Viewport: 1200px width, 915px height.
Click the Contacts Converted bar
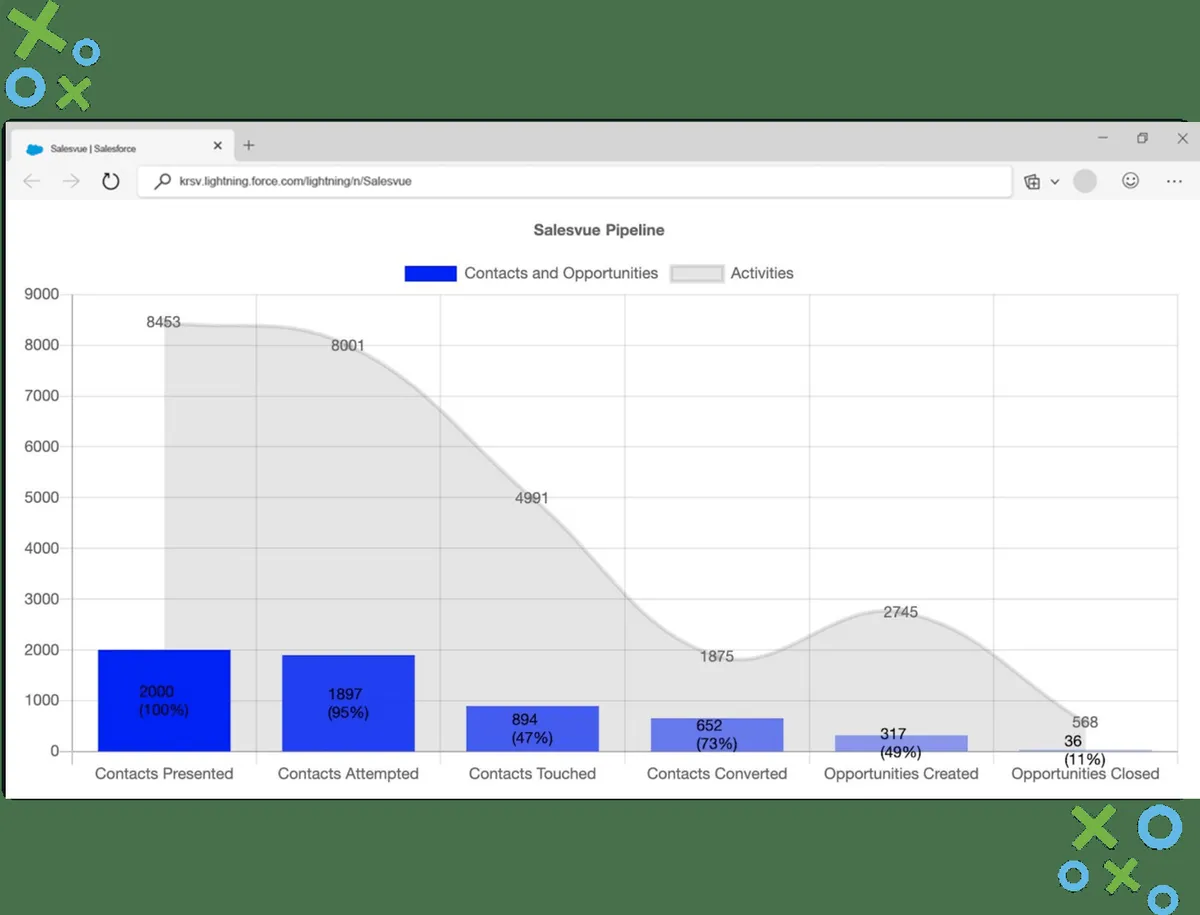[x=717, y=734]
